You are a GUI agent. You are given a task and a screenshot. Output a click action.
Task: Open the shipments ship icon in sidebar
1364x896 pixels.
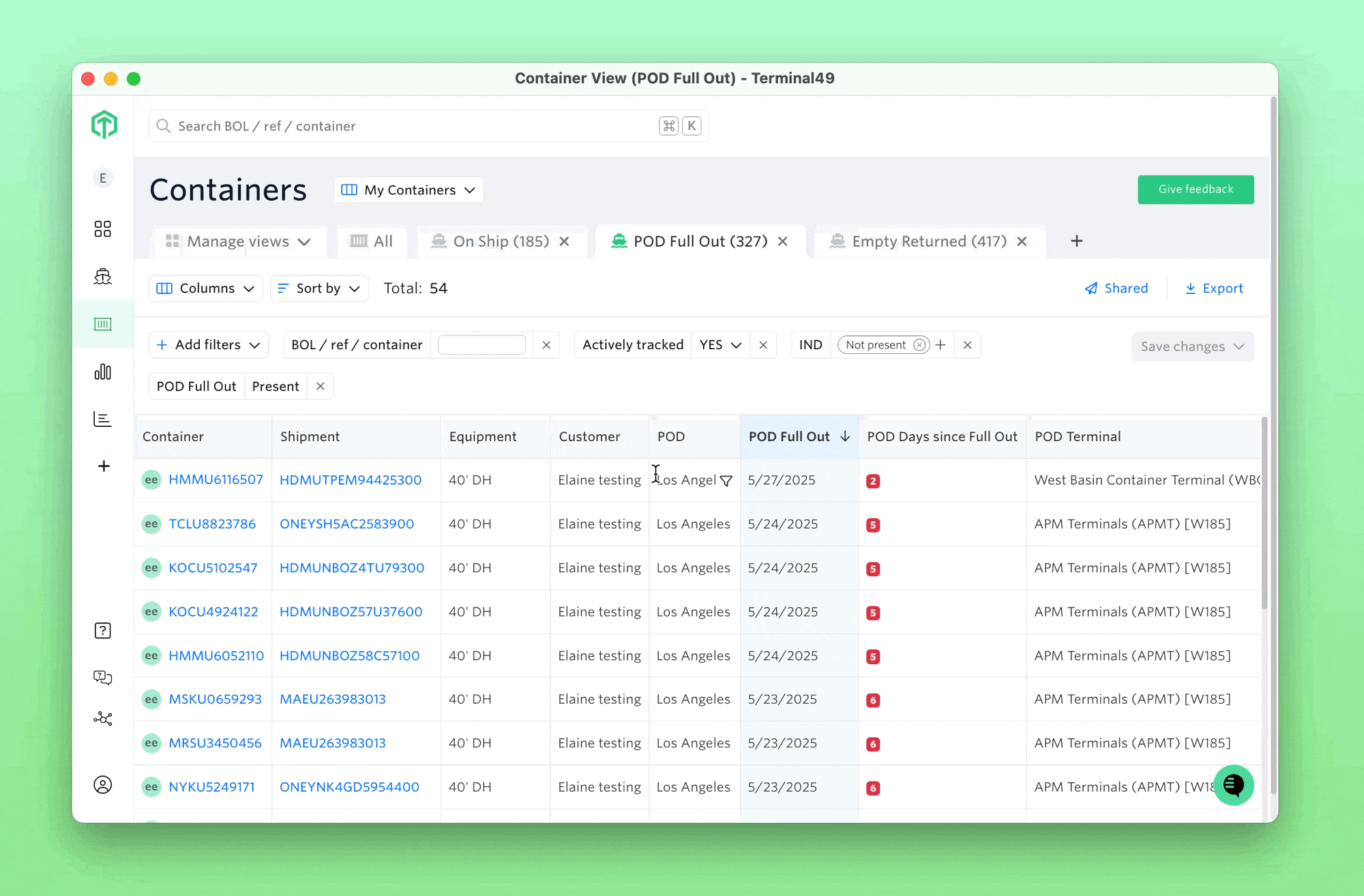[102, 276]
